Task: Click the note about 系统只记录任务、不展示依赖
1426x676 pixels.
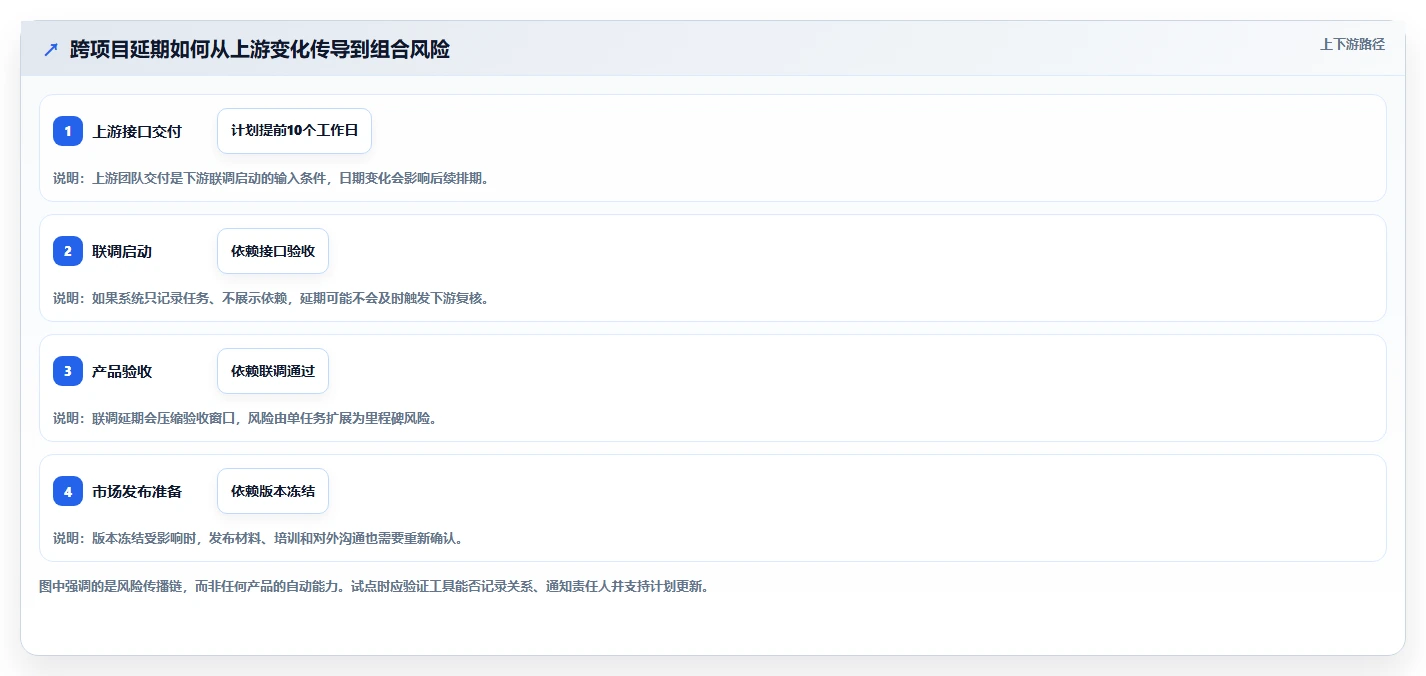Action: pos(271,298)
